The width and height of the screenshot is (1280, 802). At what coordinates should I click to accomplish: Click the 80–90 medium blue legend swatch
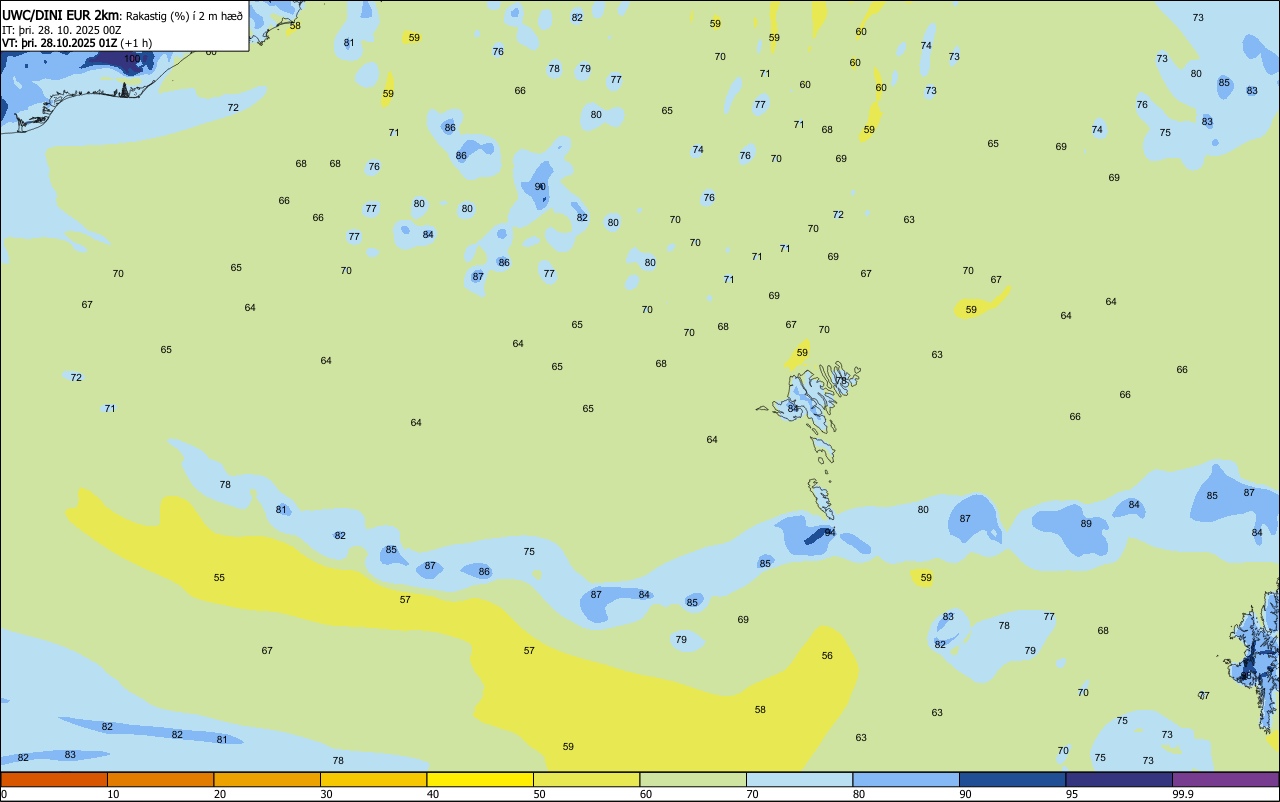(x=906, y=779)
